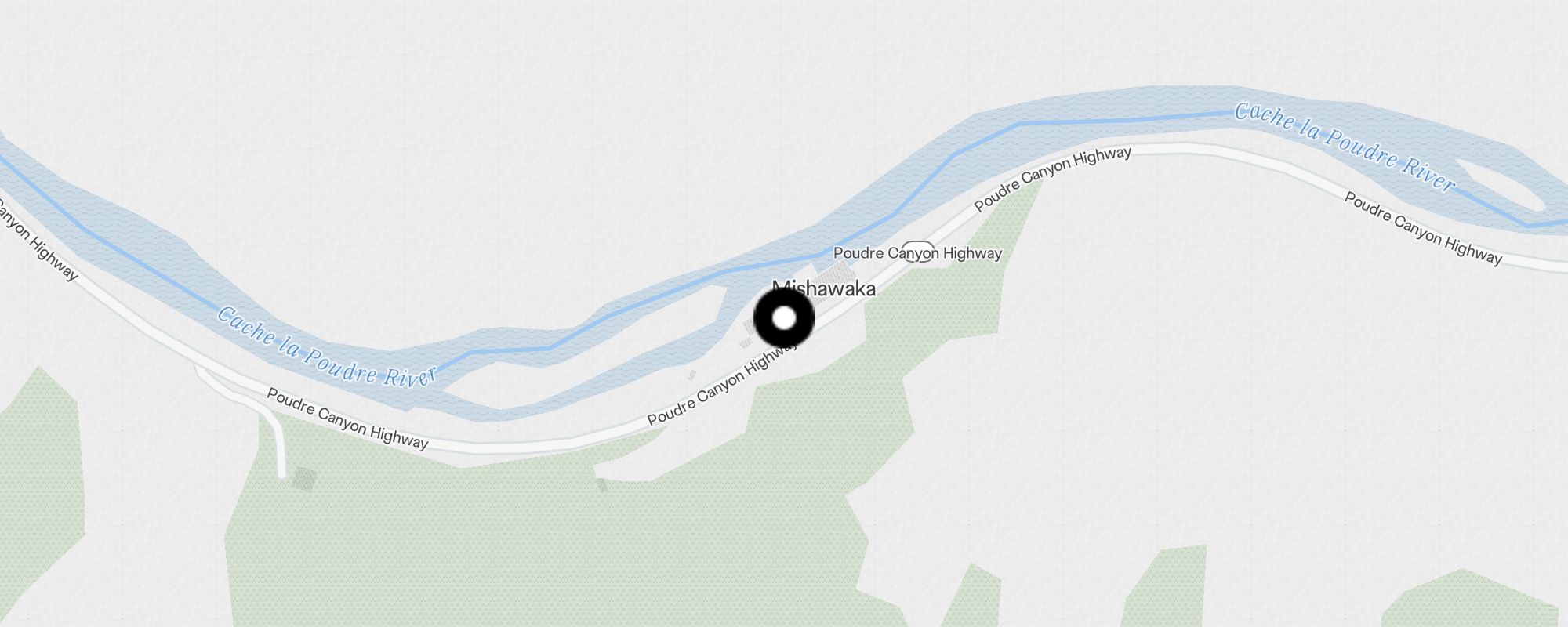Click the eastern Cache la Poudre River label
Viewport: 1568px width, 627px height.
1345,147
